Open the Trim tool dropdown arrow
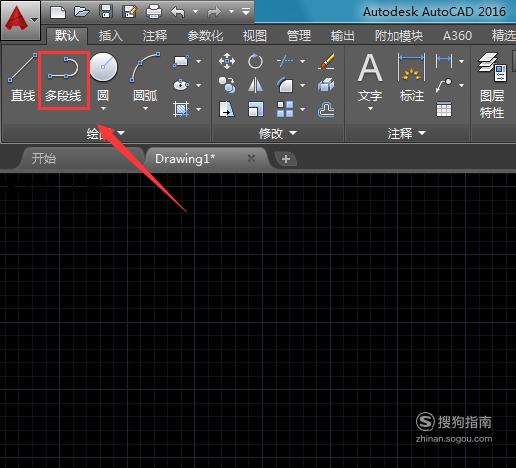Image resolution: width=516 pixels, height=468 pixels. [302, 61]
